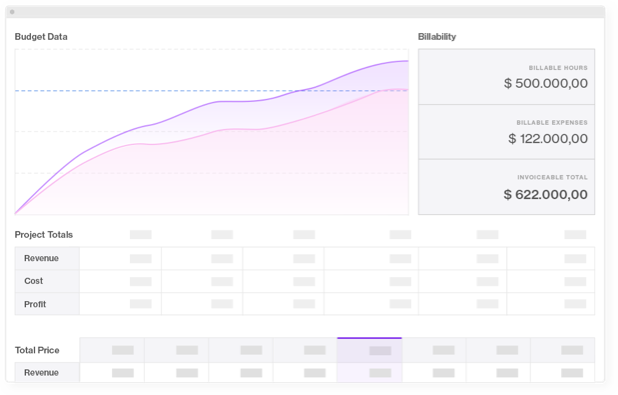618x395 pixels.
Task: Click the Project Totals heading
Action: click(x=44, y=235)
